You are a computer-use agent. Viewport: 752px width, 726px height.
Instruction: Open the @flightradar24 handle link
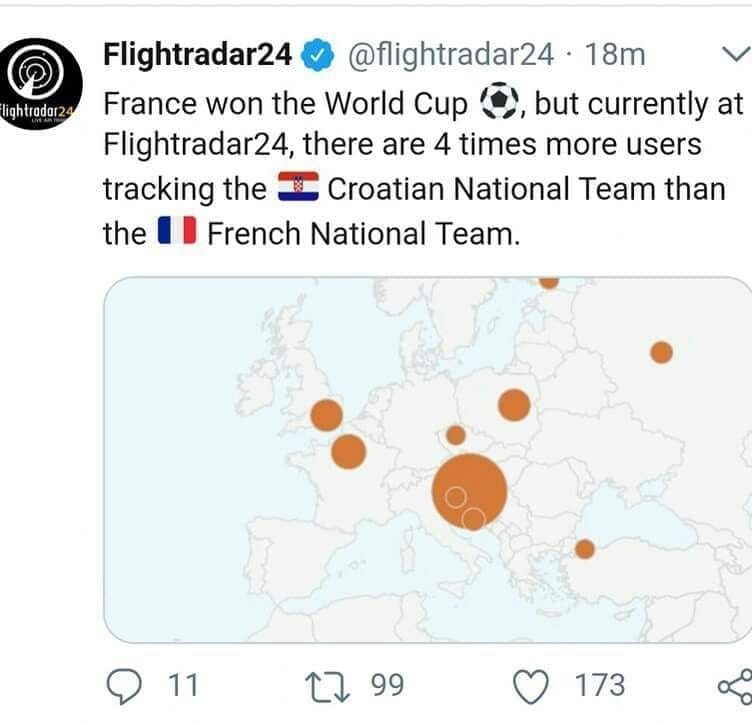[x=449, y=55]
